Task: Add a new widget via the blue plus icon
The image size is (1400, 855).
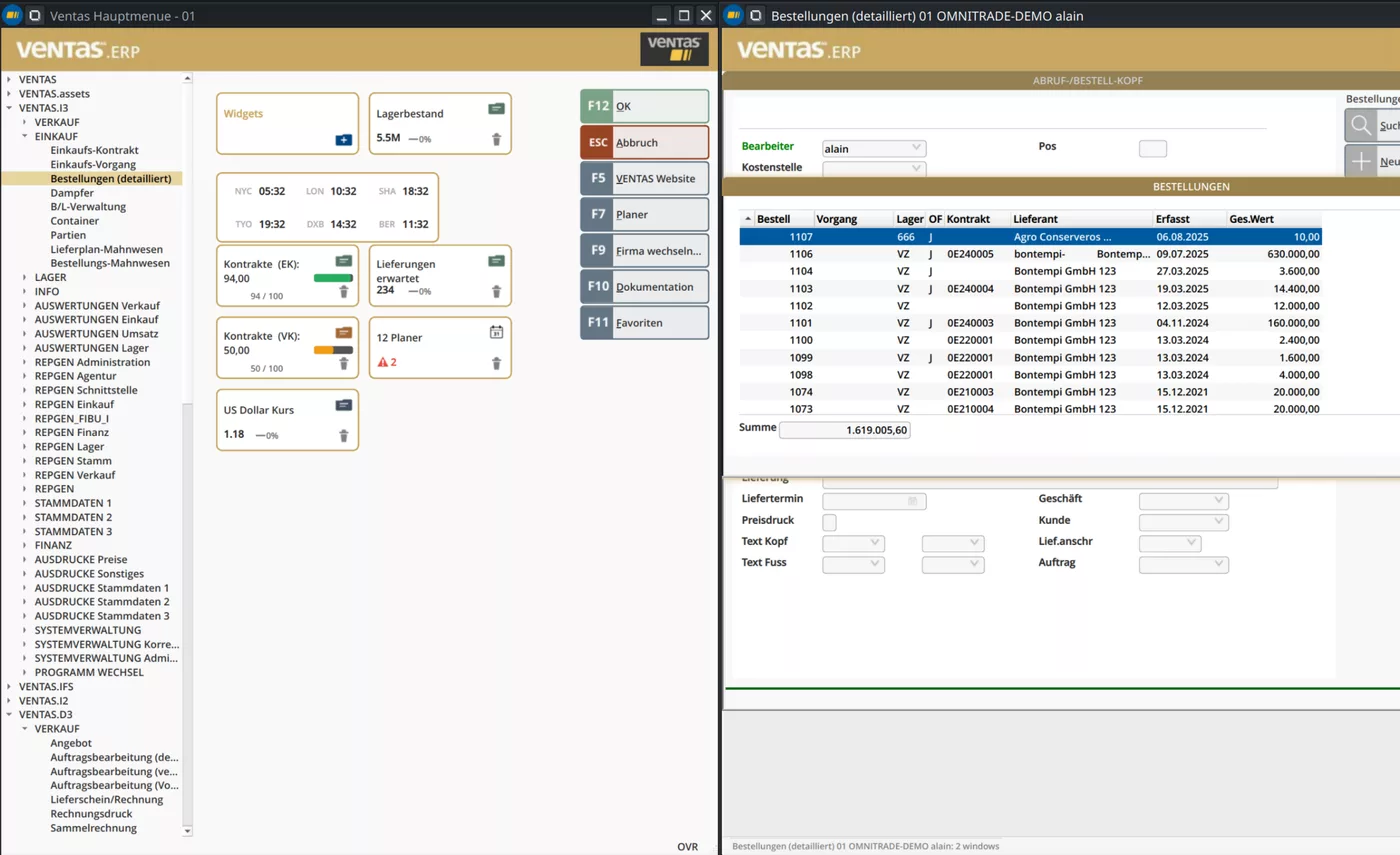Action: 343,140
